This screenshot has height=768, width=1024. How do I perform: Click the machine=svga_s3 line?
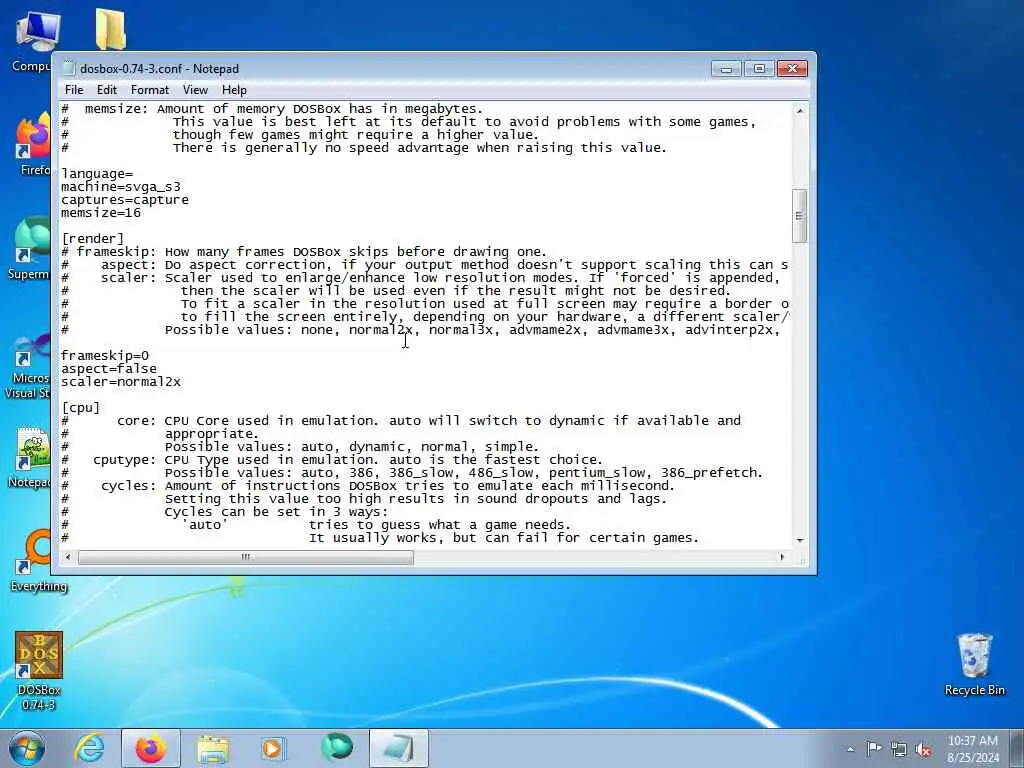tap(121, 187)
